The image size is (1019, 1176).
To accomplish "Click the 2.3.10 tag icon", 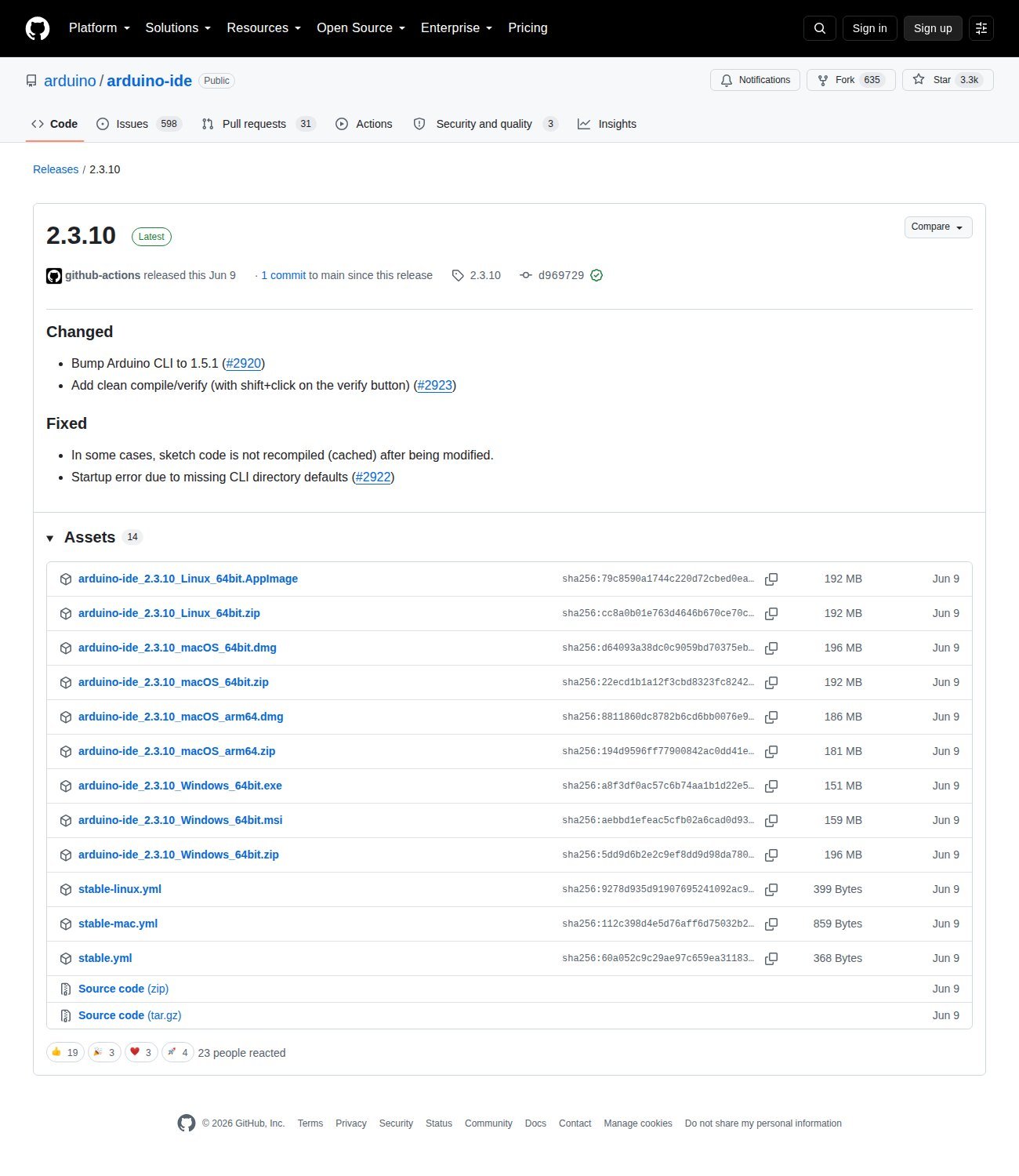I will click(x=458, y=276).
